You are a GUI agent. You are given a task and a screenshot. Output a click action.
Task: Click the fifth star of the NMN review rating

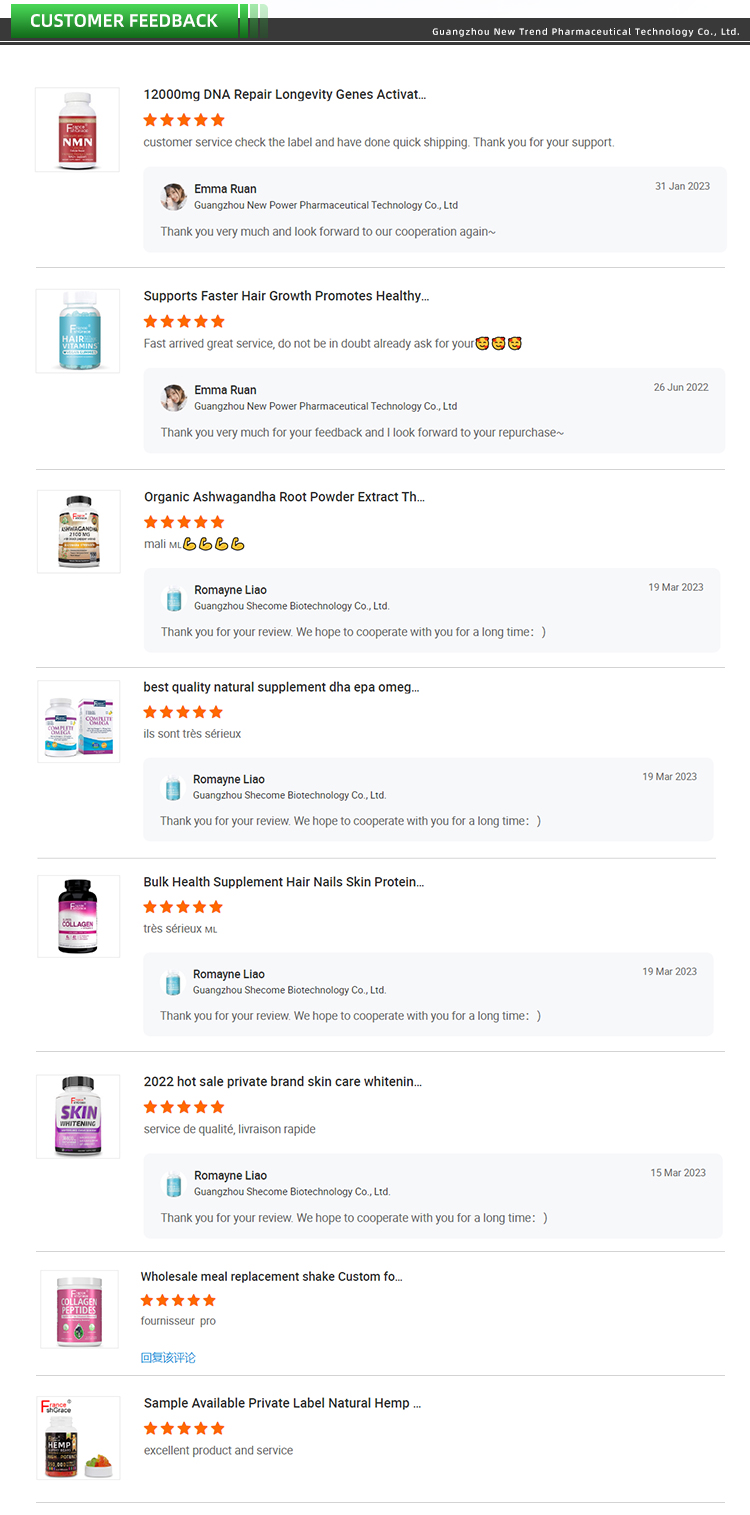pos(218,119)
